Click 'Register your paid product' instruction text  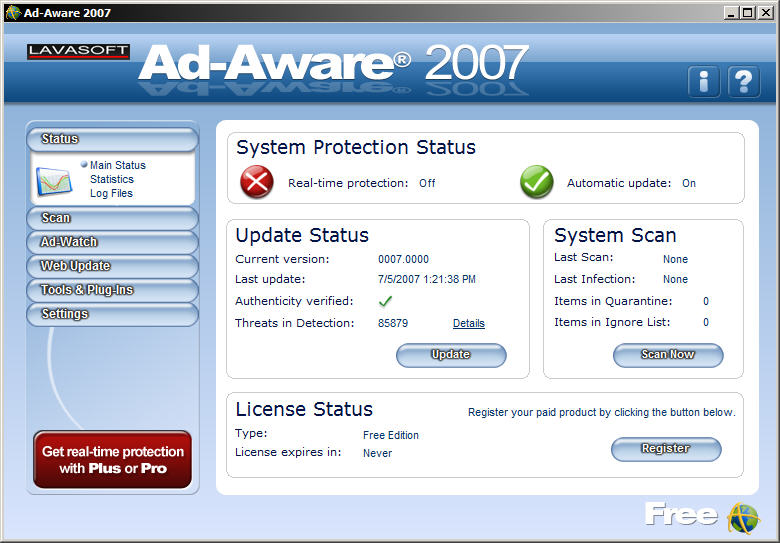tap(601, 412)
